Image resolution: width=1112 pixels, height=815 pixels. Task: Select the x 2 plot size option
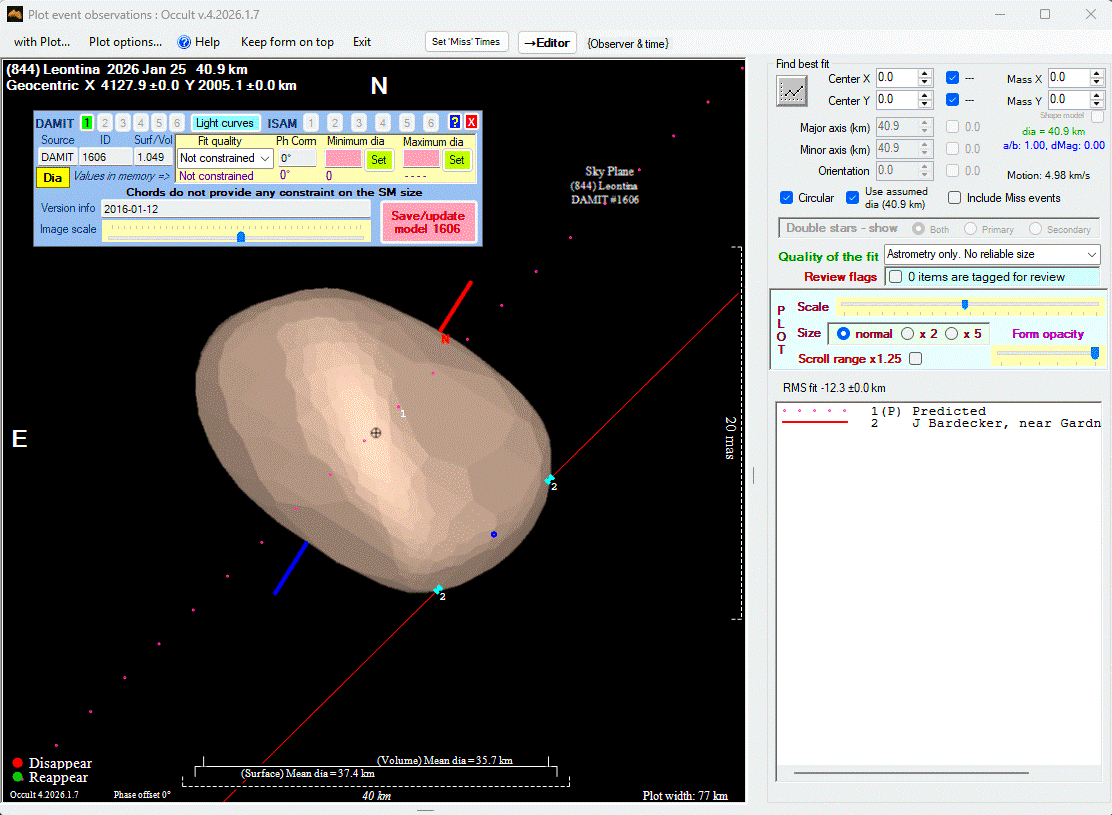pos(908,334)
